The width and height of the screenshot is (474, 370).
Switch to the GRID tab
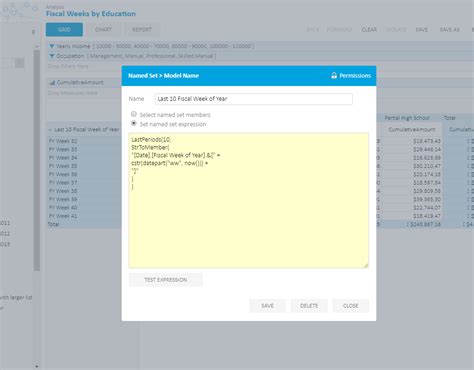point(64,30)
